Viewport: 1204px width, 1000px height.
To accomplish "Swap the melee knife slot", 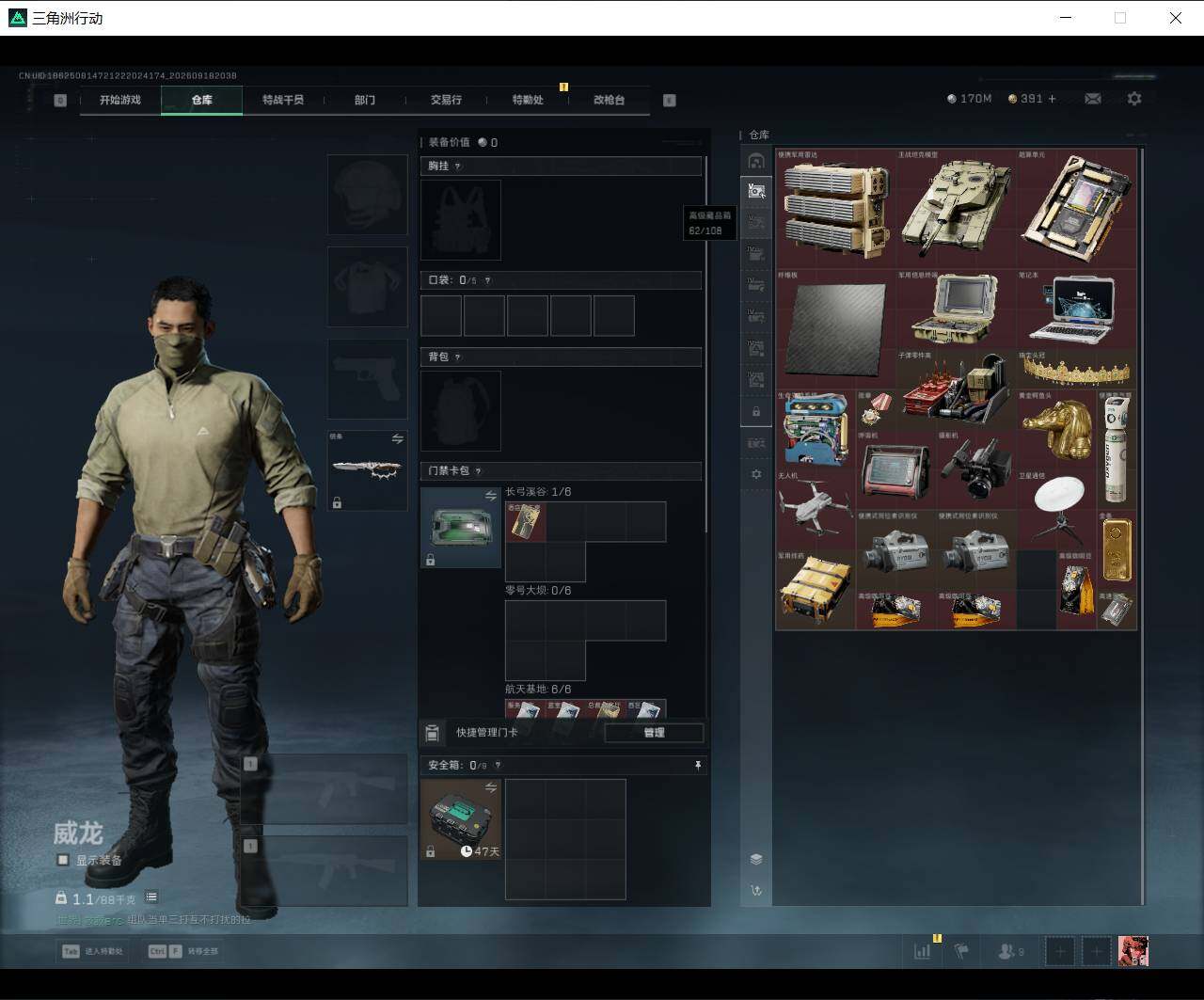I will (398, 438).
